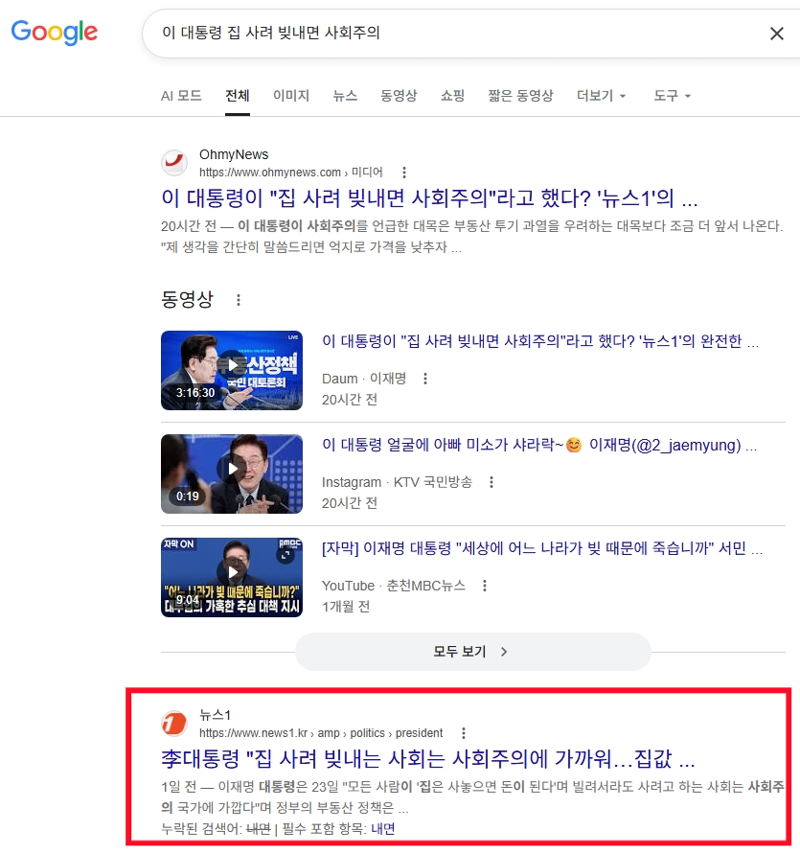Open more options for OhmyNews result
800x854 pixels.
pyautogui.click(x=404, y=173)
